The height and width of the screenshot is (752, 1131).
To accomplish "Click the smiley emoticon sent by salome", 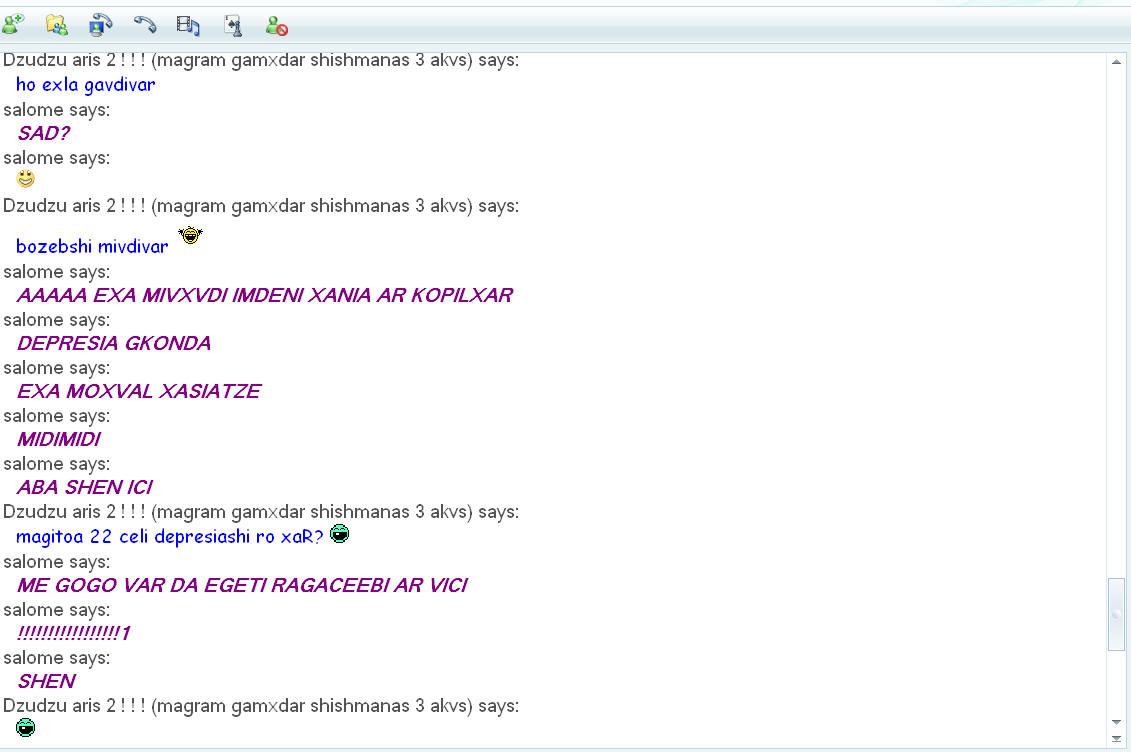I will (x=25, y=178).
